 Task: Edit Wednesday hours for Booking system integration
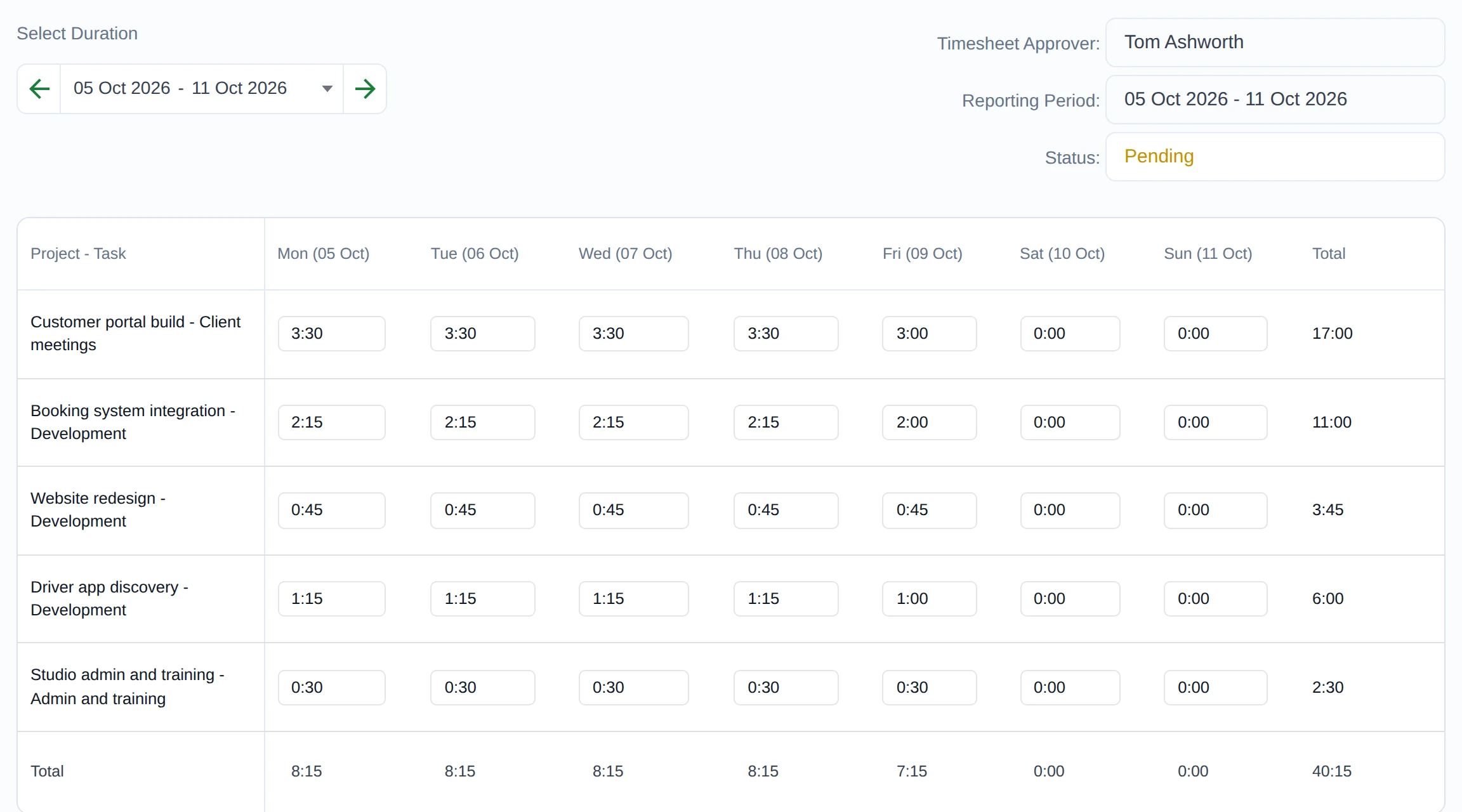pyautogui.click(x=634, y=422)
